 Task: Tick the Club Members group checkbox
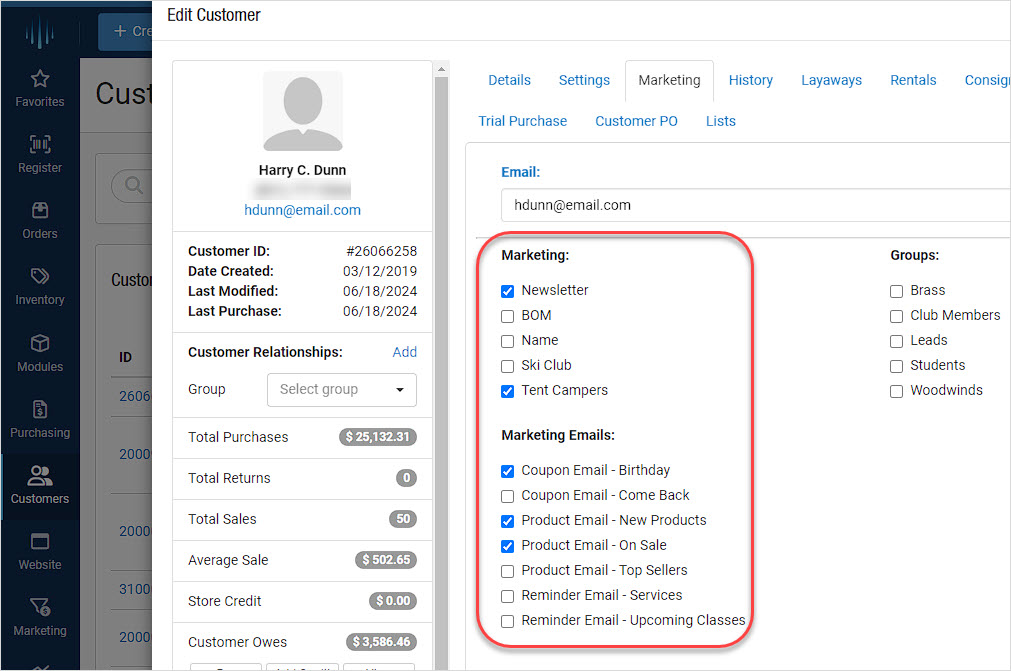897,316
